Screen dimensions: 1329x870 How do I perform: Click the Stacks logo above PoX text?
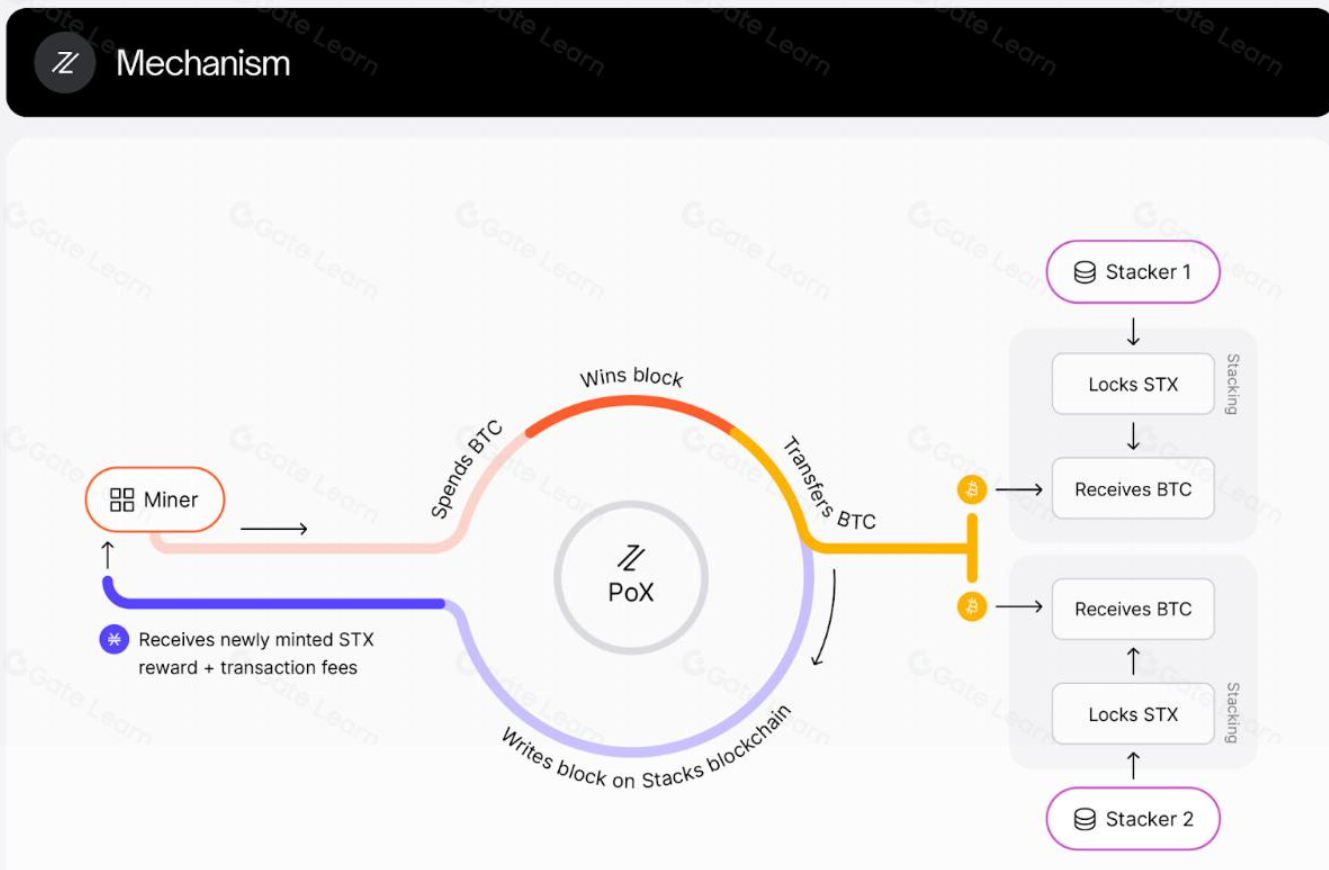click(x=631, y=558)
